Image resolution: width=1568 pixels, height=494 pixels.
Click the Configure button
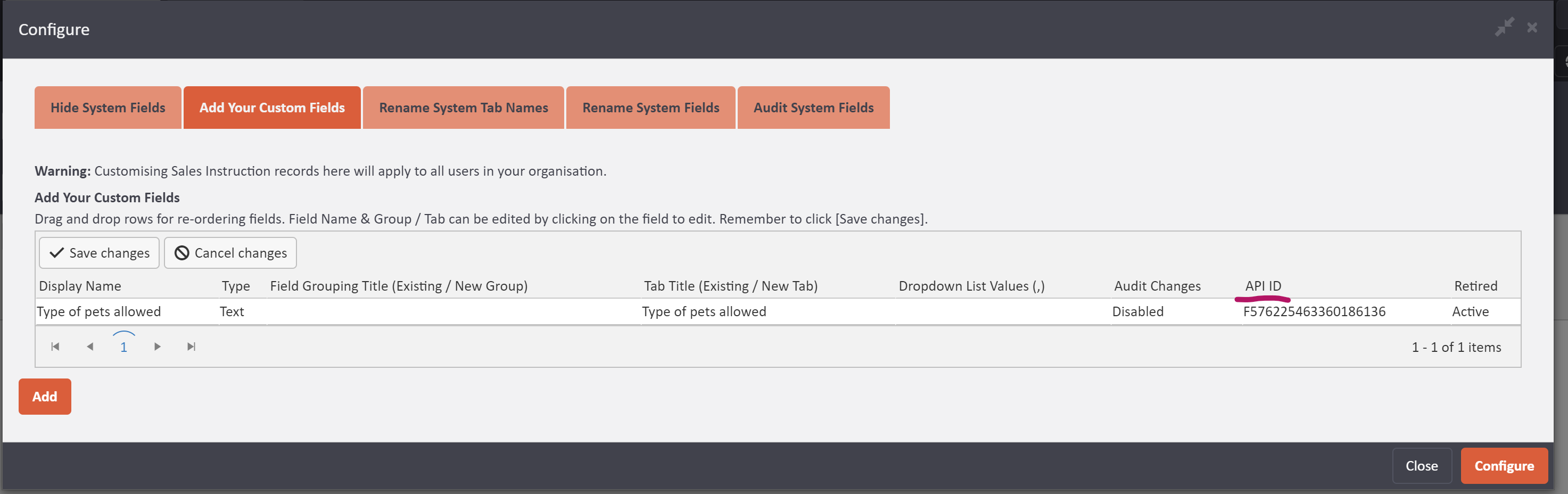tap(1504, 465)
